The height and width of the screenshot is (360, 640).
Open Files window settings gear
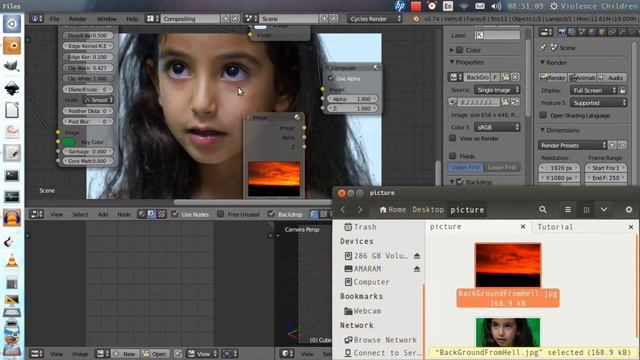click(x=629, y=209)
